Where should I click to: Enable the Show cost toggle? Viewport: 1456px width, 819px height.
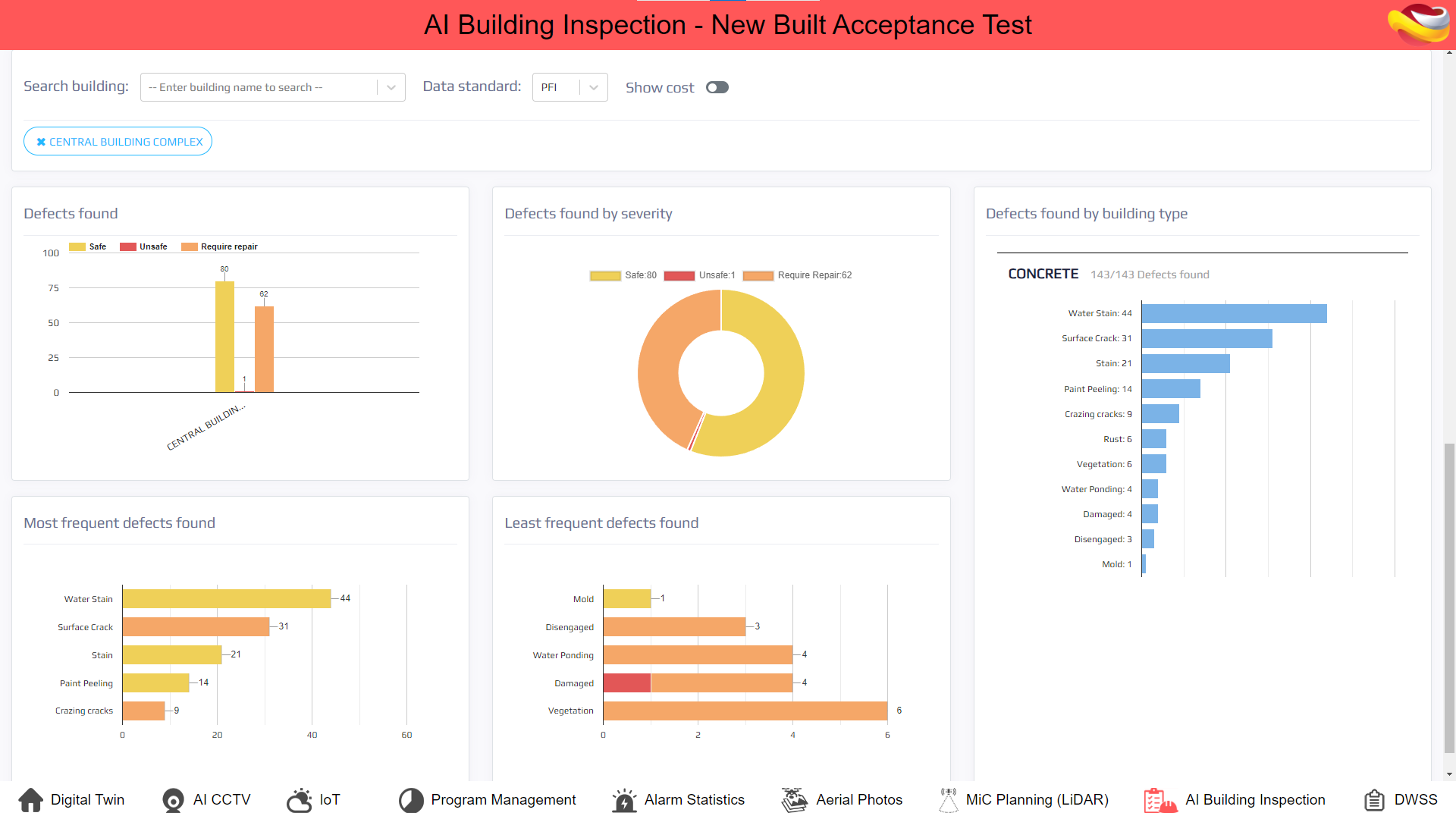tap(717, 87)
